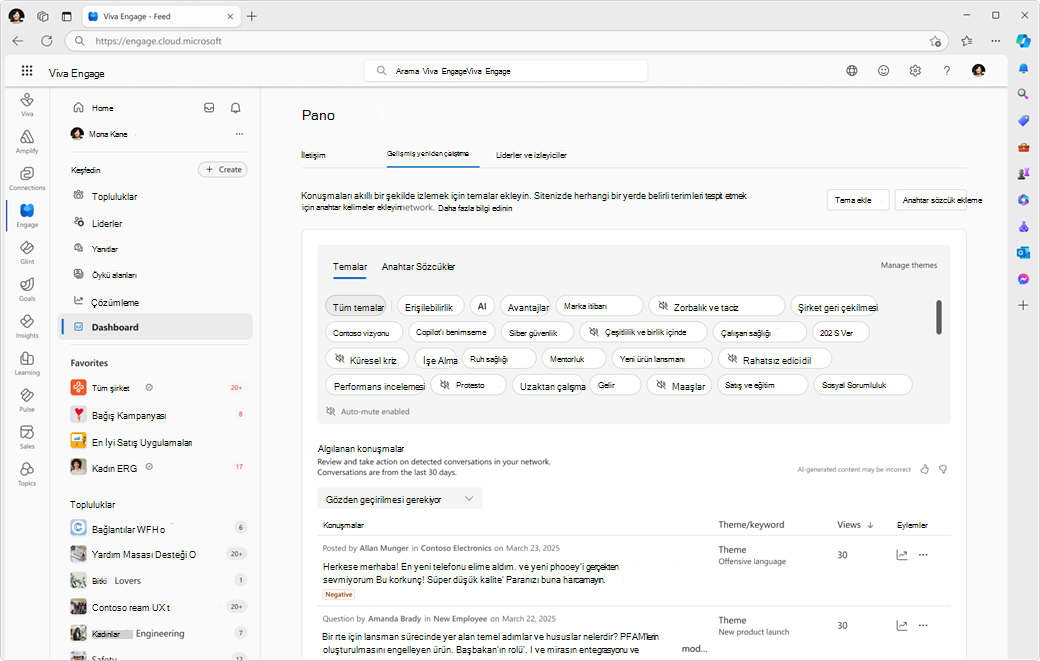1040x661 pixels.
Task: Select the Tüm temalar theme chip
Action: pyautogui.click(x=356, y=306)
